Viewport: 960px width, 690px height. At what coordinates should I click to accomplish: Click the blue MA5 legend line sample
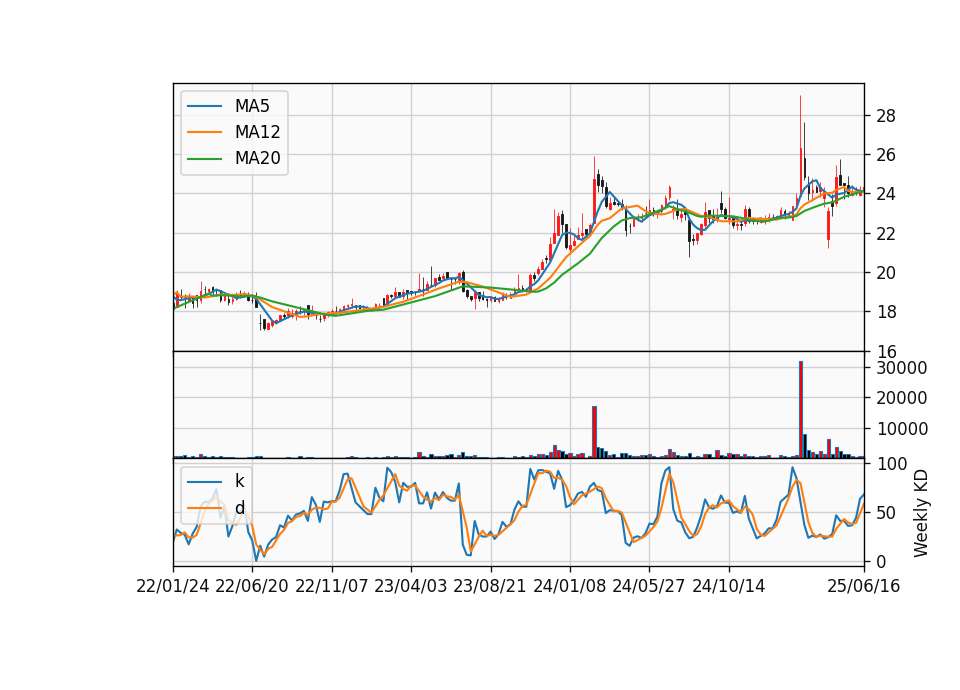[204, 106]
